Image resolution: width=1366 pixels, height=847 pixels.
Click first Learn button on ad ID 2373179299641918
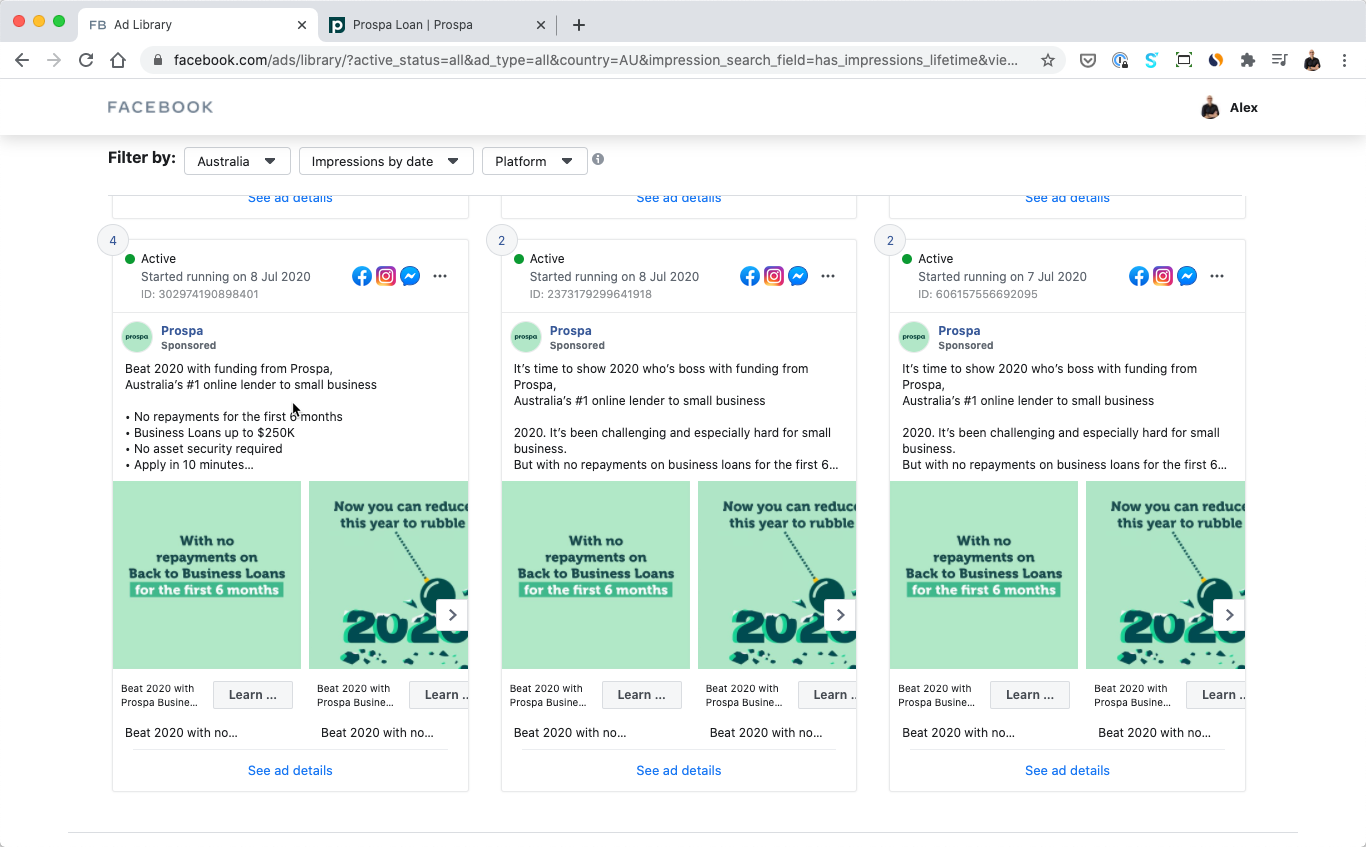[642, 695]
